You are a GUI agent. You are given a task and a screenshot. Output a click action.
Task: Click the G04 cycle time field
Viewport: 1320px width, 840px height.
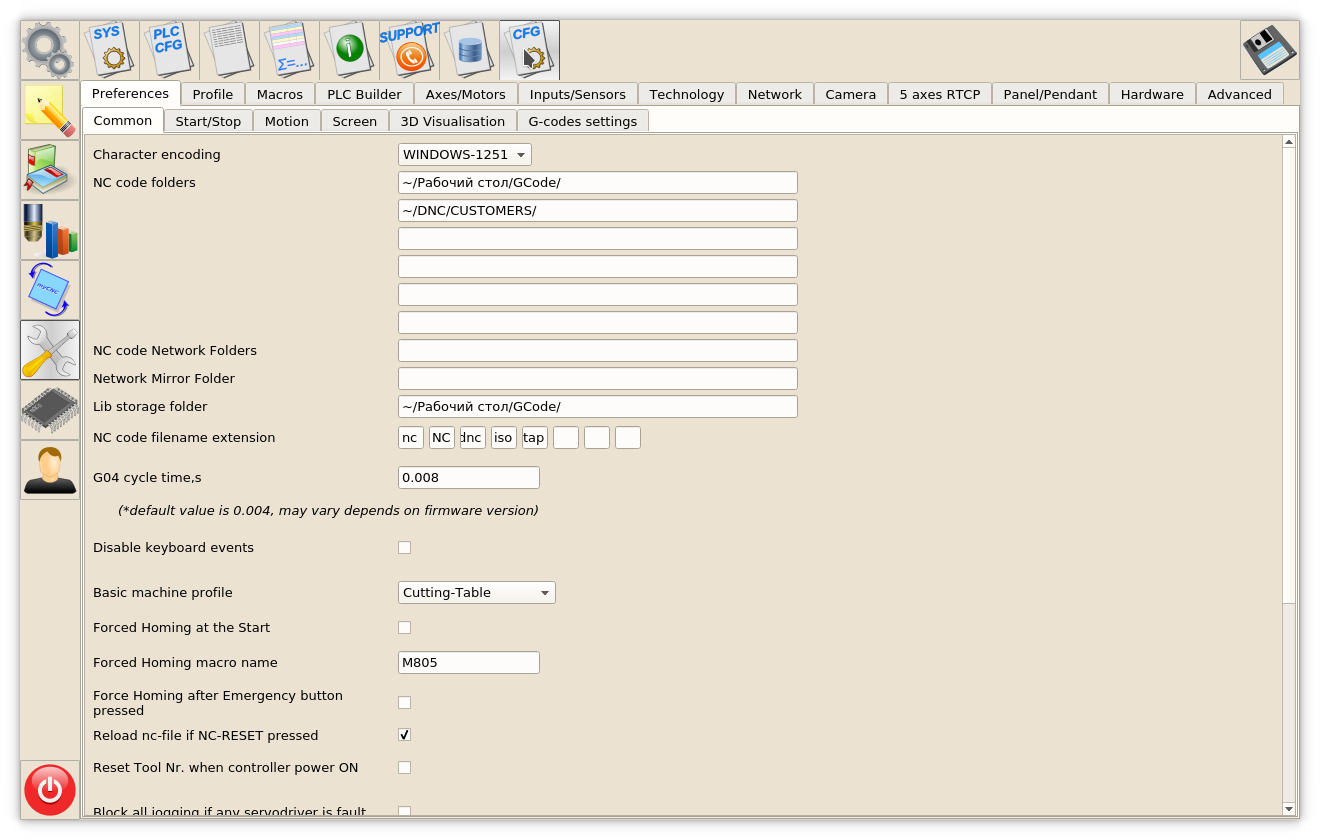click(x=468, y=478)
